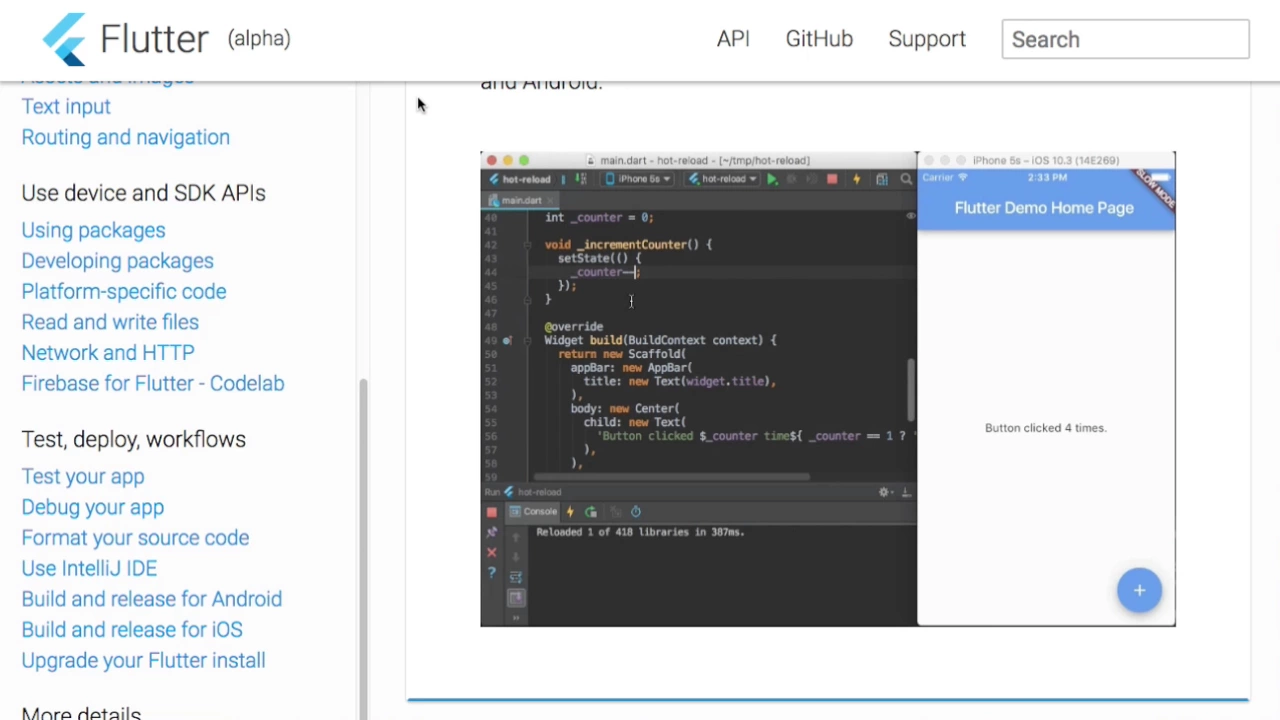Open Format your source code link
Screen dimensions: 1280x720
[135, 538]
